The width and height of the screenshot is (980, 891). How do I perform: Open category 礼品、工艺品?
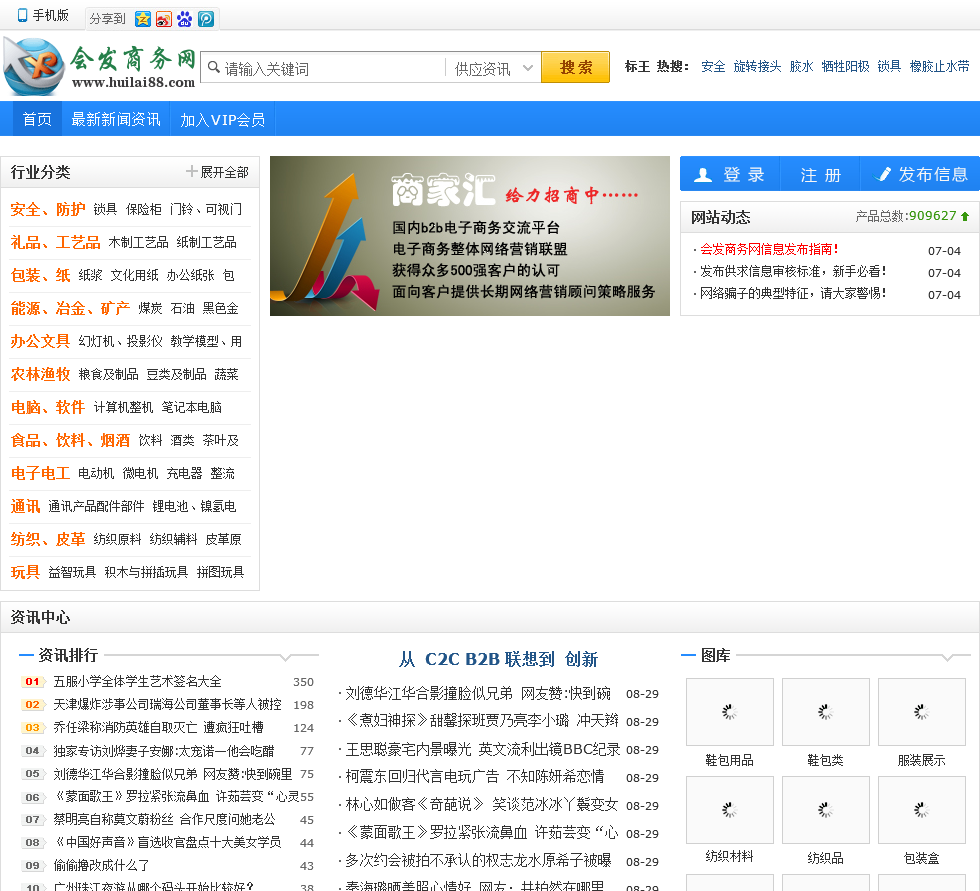[55, 242]
